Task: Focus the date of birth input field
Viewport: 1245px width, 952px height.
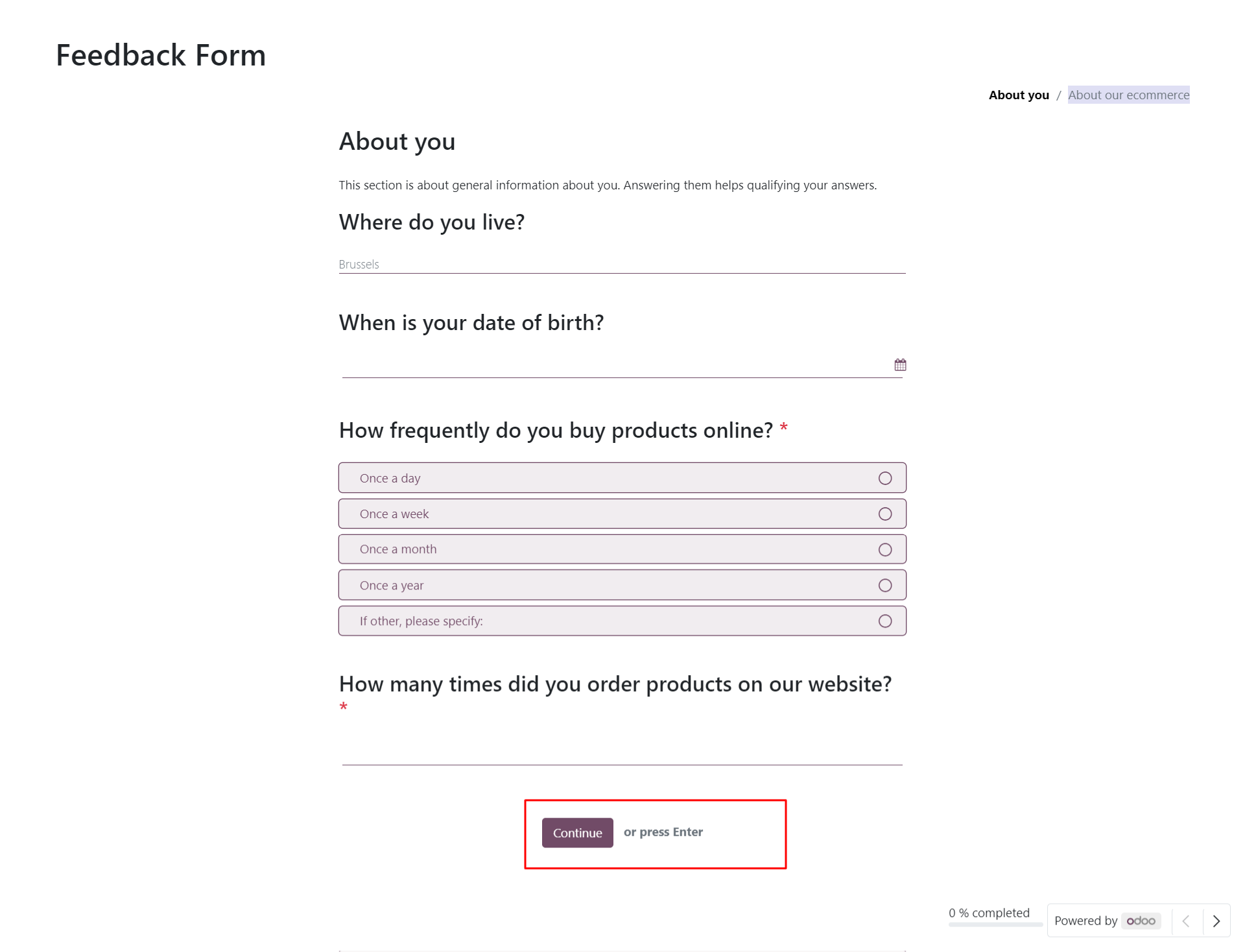Action: tap(616, 365)
